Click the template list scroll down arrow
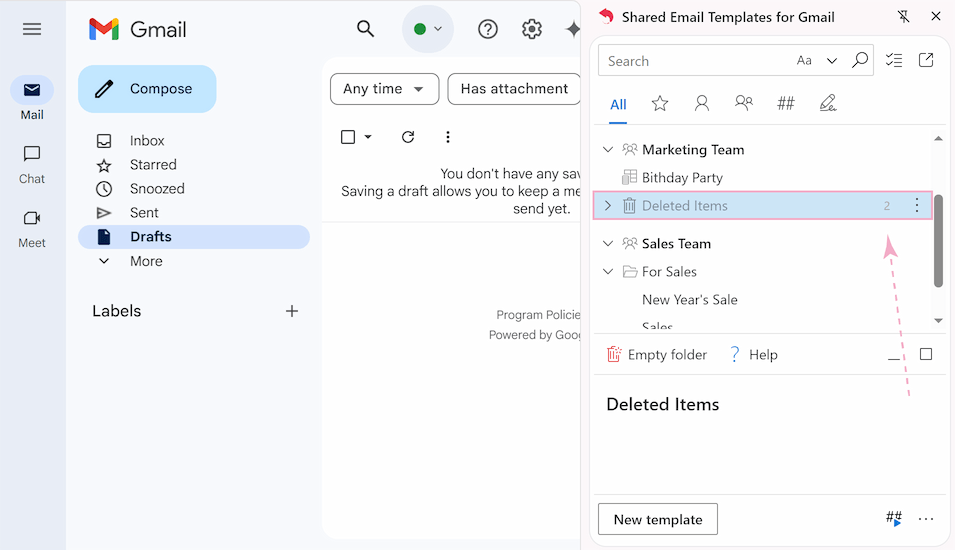The width and height of the screenshot is (955, 550). (x=939, y=321)
